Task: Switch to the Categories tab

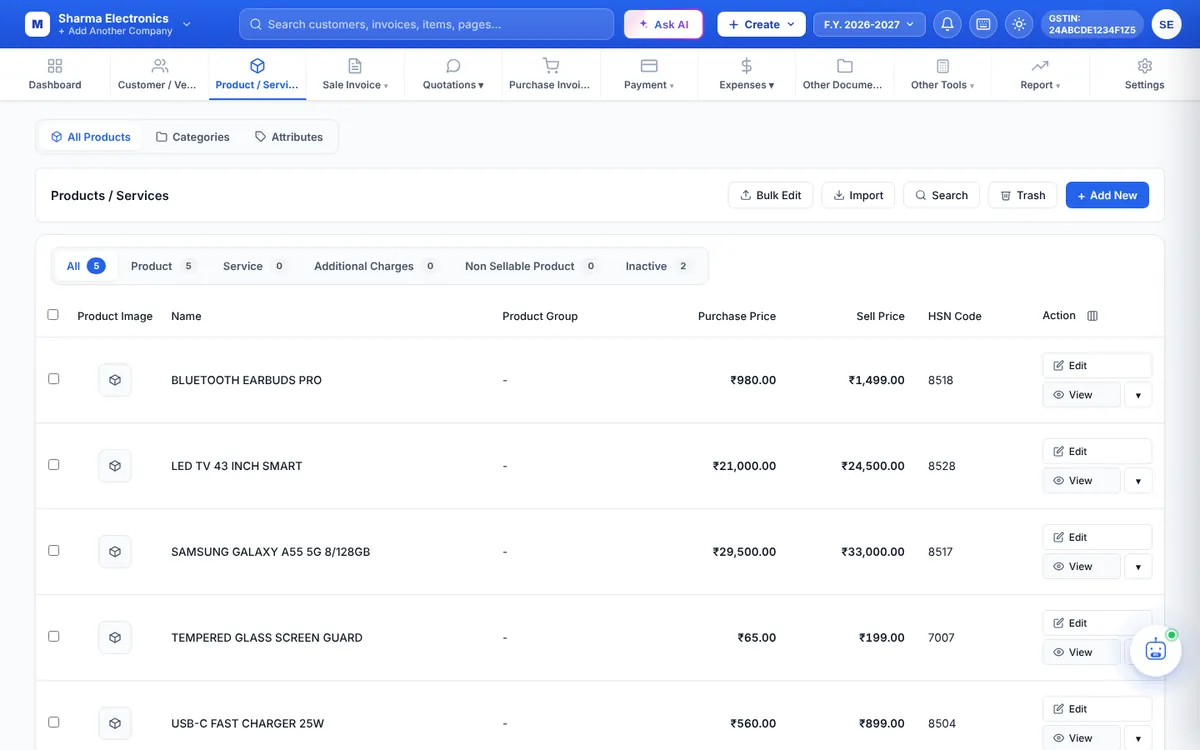Action: click(x=193, y=137)
